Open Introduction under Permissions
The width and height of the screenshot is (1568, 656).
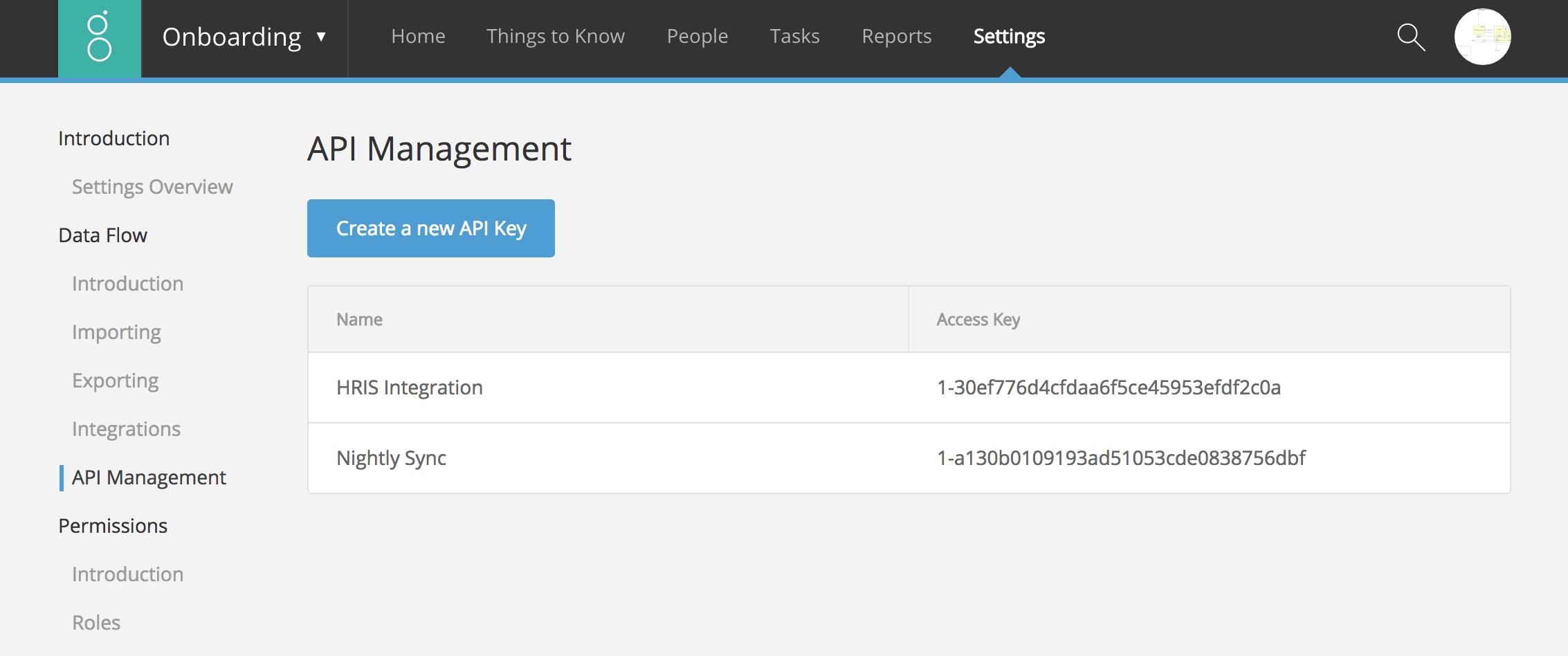(127, 574)
